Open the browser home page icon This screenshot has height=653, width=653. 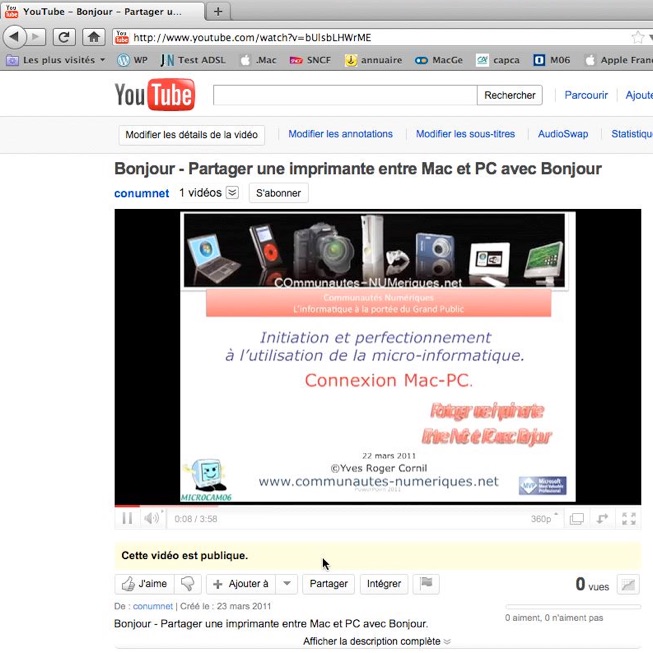point(94,37)
